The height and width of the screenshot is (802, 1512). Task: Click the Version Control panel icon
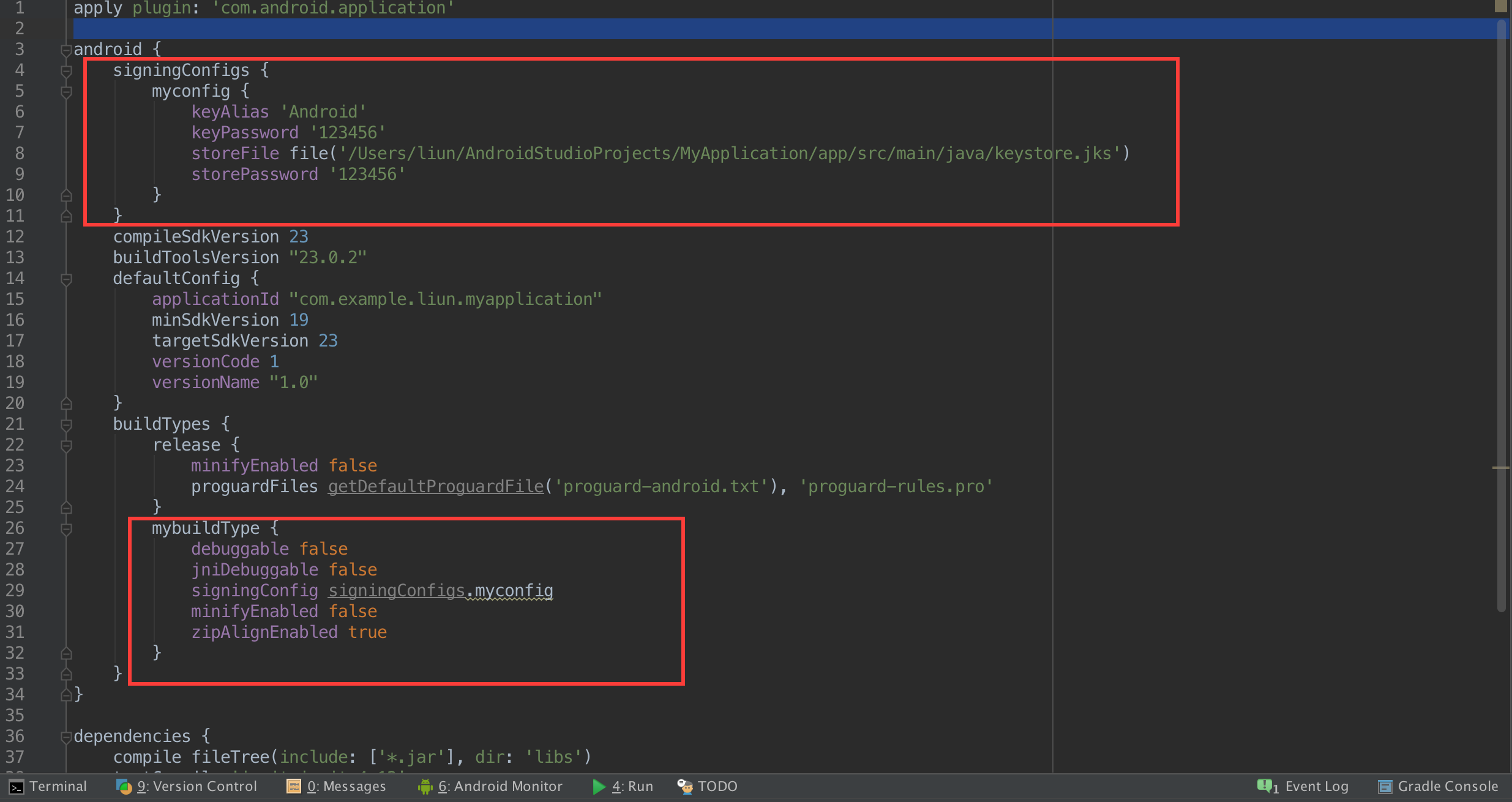coord(124,787)
